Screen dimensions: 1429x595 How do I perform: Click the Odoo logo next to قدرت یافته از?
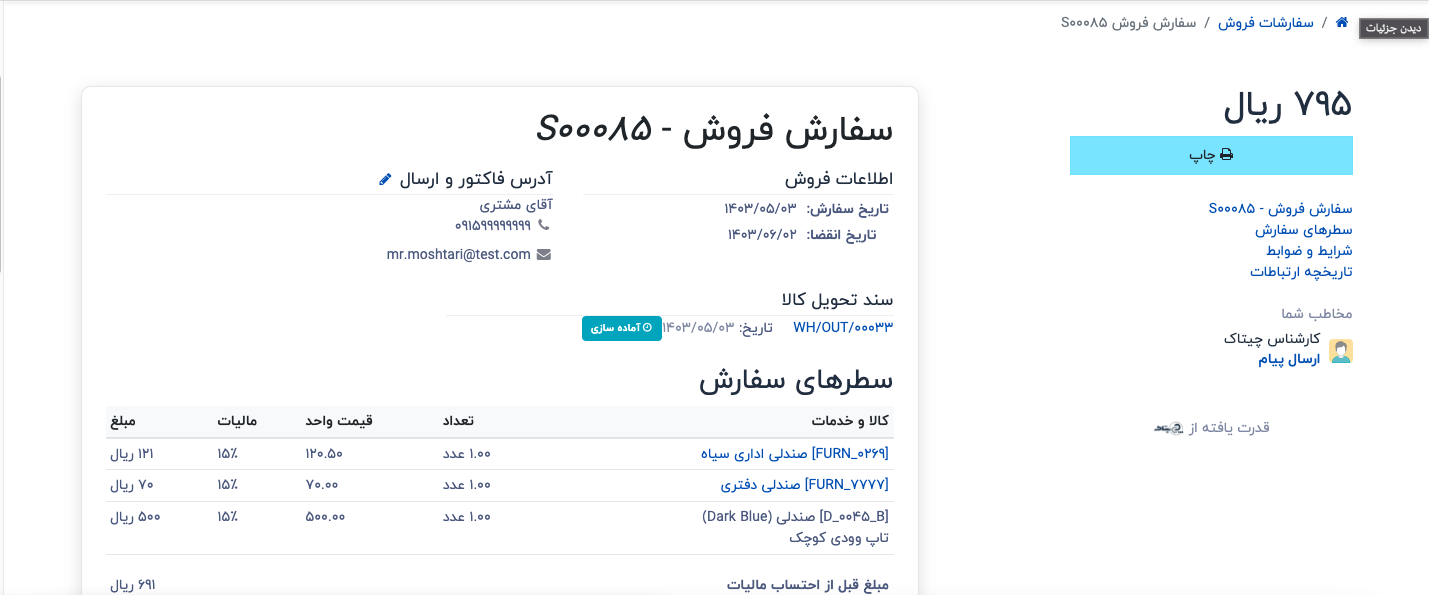pyautogui.click(x=1169, y=428)
